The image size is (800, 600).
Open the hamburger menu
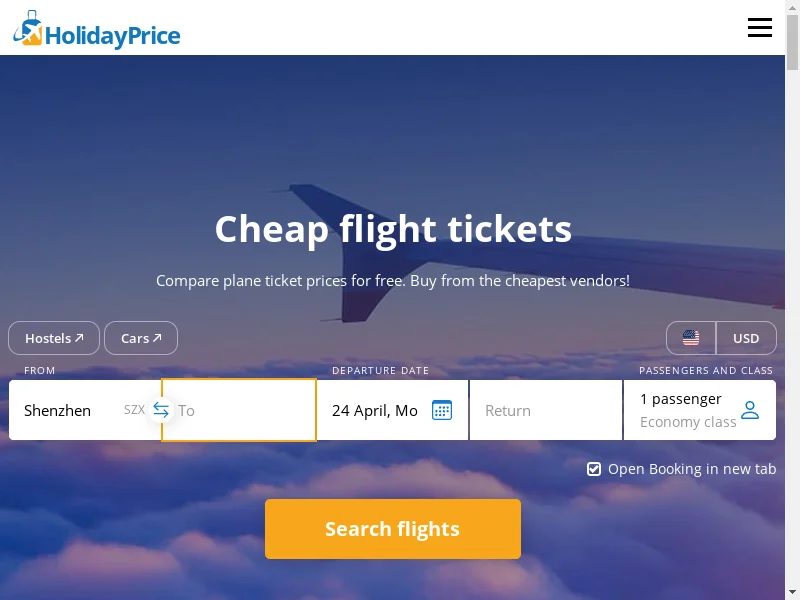point(760,28)
